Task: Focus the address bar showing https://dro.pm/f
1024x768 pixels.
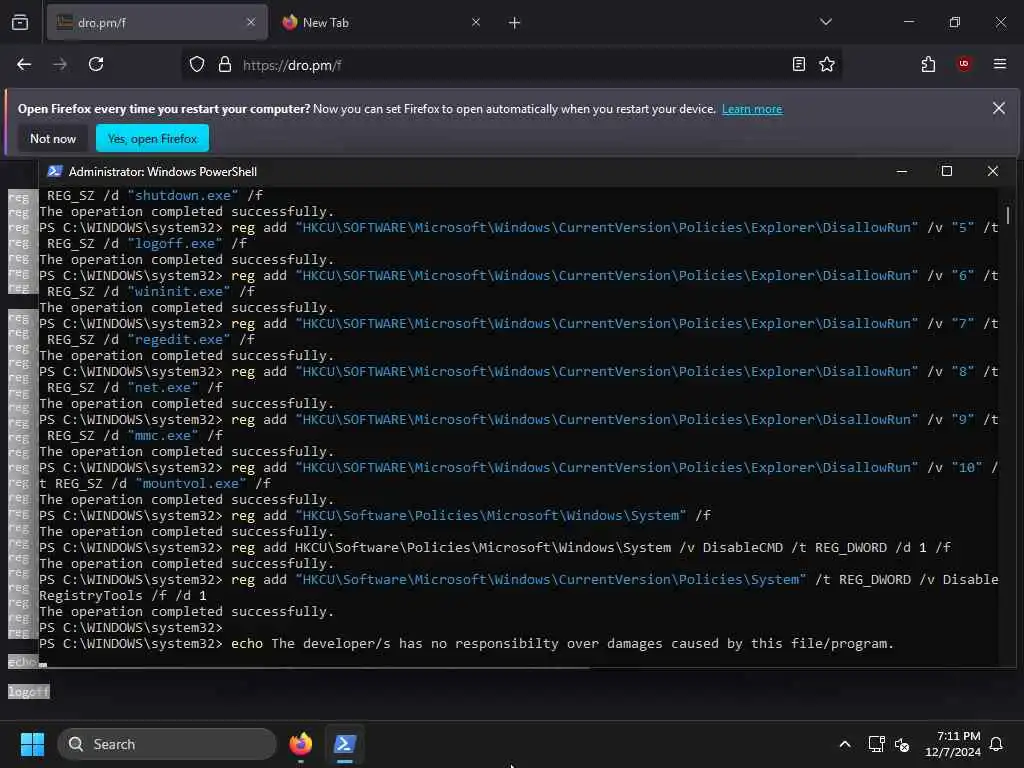Action: point(513,65)
